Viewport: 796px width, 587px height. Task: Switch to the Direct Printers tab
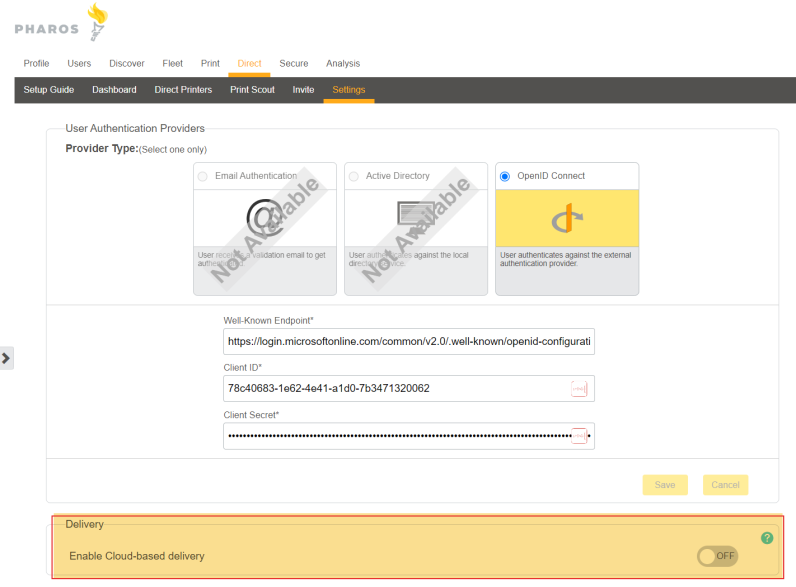(183, 90)
